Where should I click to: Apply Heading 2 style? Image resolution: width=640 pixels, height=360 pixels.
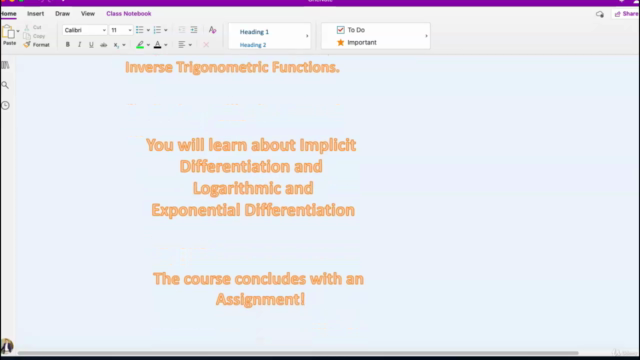253,45
